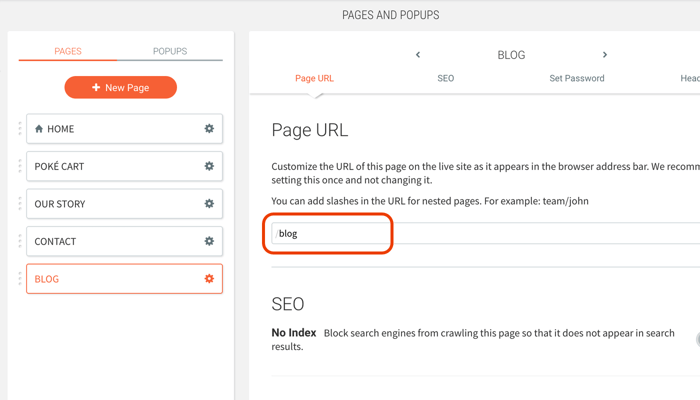This screenshot has height=400, width=700.
Task: Open settings gear for BLOG page
Action: click(x=209, y=279)
